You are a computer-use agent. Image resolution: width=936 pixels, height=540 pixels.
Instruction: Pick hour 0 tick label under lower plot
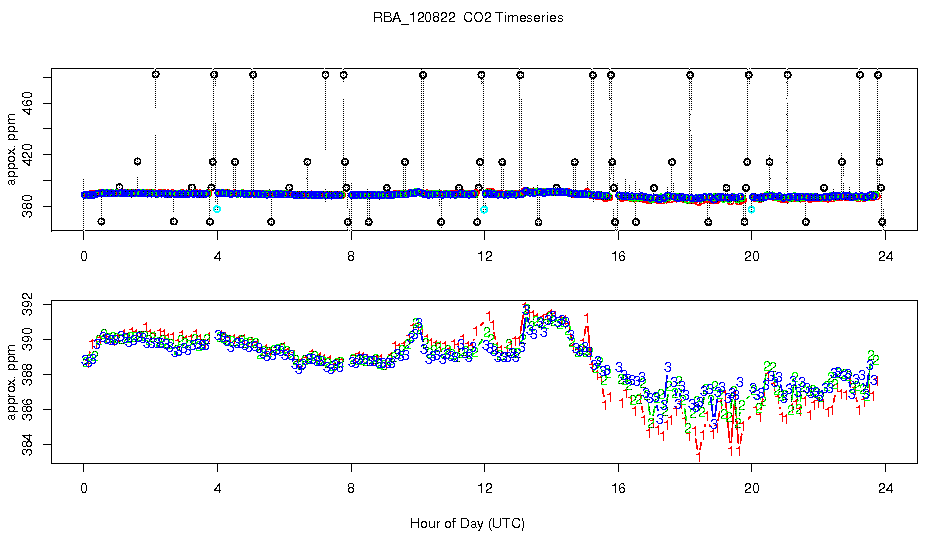tap(84, 489)
